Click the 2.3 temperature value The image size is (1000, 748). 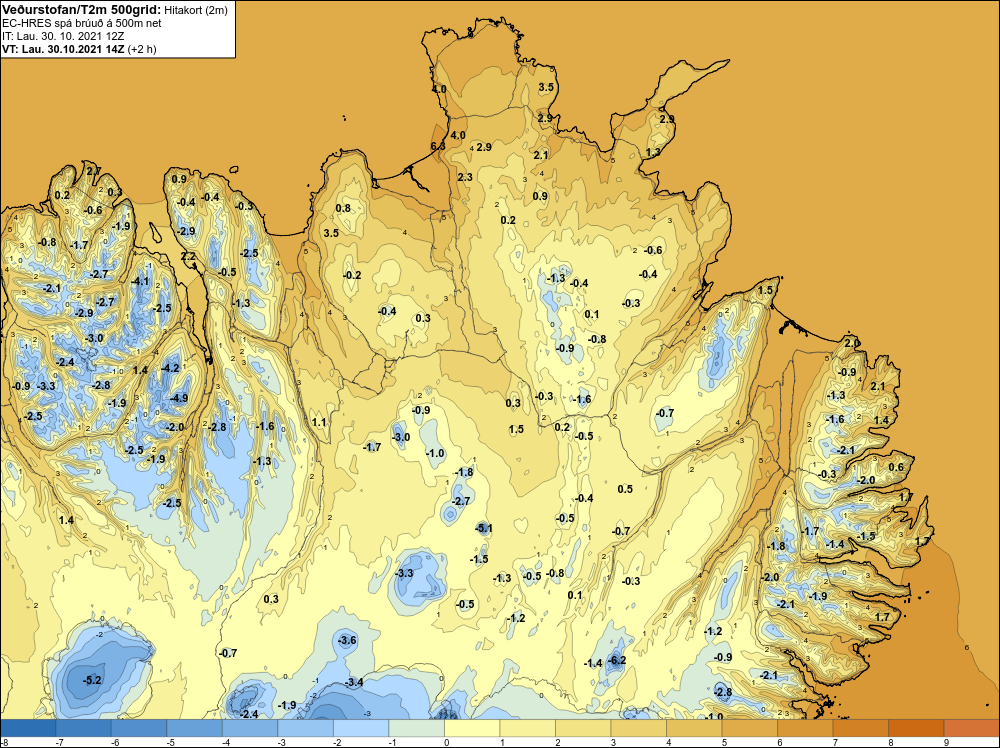[465, 177]
